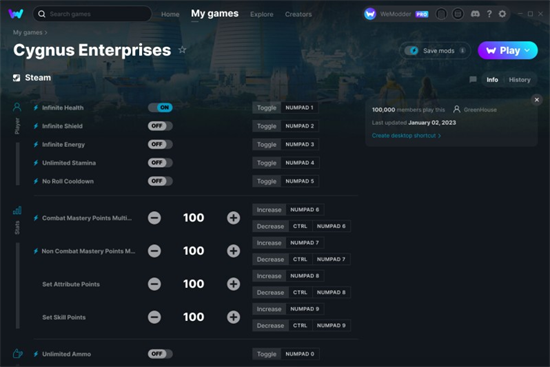Click the plus icon for Set Skill Points

click(x=233, y=317)
